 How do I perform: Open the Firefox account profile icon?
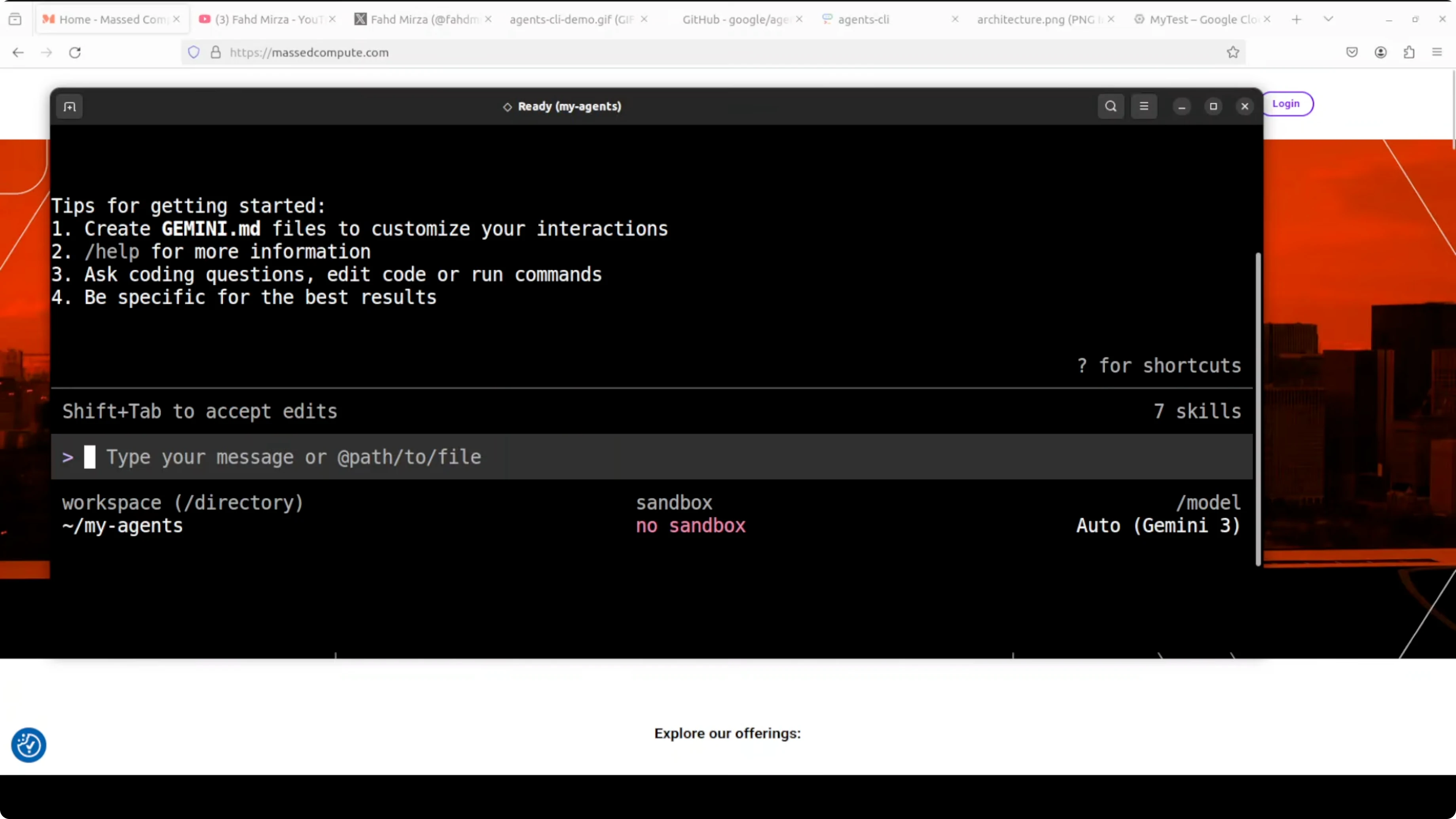point(1380,53)
